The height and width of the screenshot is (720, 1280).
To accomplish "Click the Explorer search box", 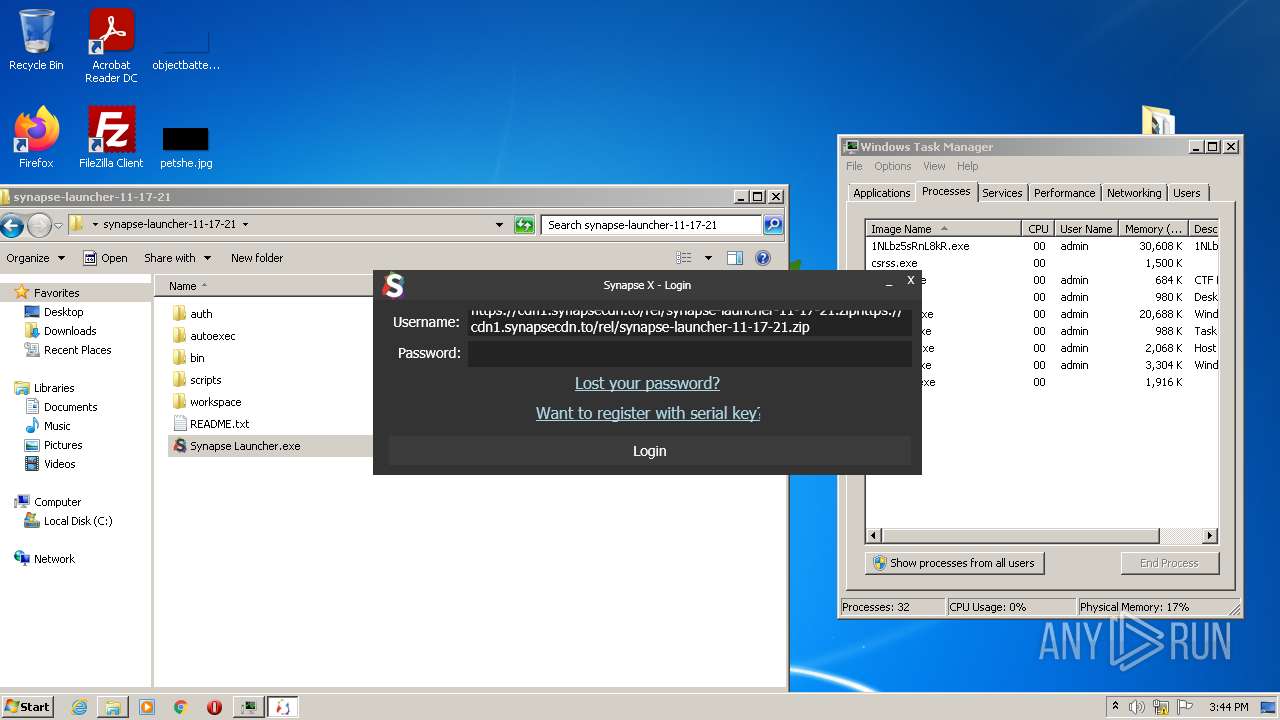I will pos(651,225).
